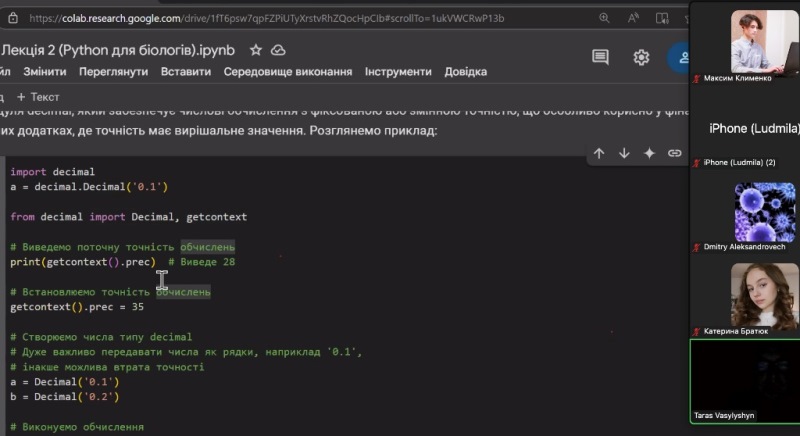Move the cell down with arrow
This screenshot has height=436, width=800.
pyautogui.click(x=624, y=153)
